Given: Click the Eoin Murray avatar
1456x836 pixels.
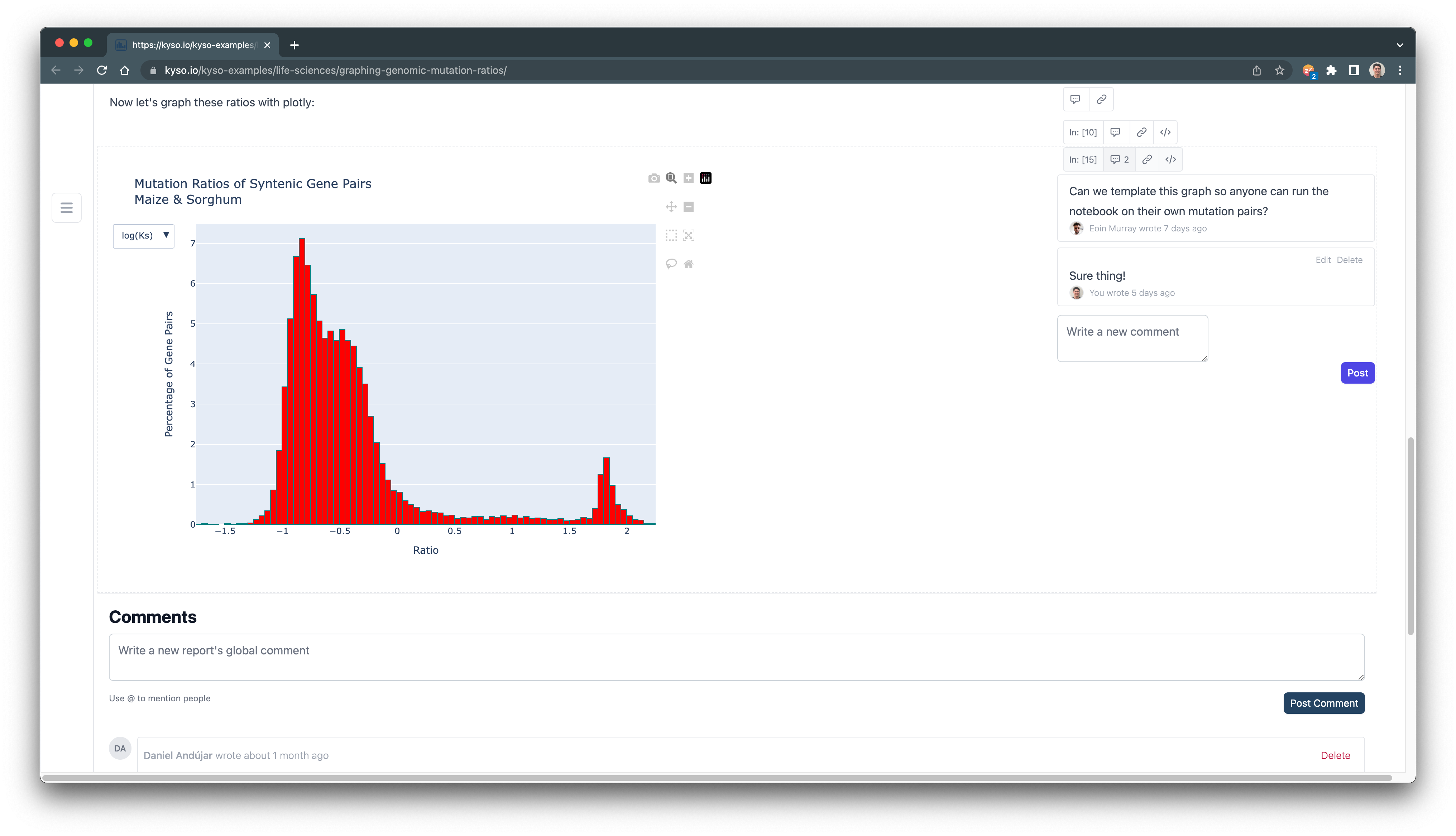Looking at the screenshot, I should pos(1077,229).
